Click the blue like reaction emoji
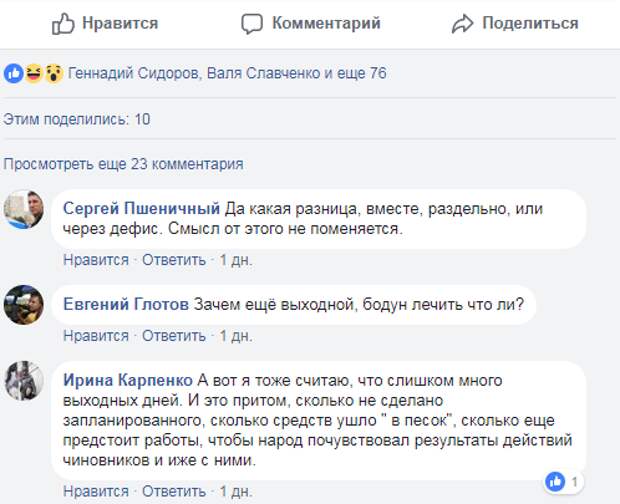The image size is (620, 504). (x=13, y=73)
